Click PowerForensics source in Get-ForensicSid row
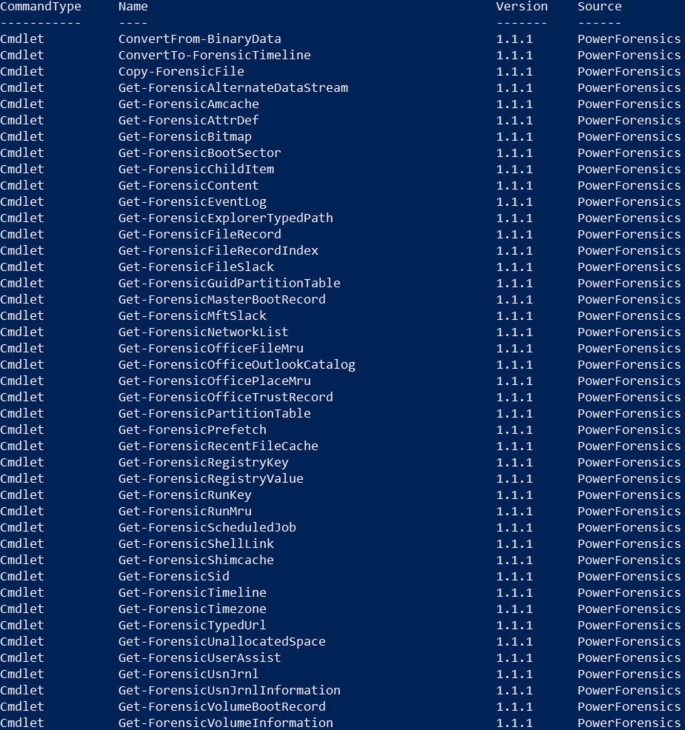This screenshot has width=685, height=730. click(x=629, y=577)
